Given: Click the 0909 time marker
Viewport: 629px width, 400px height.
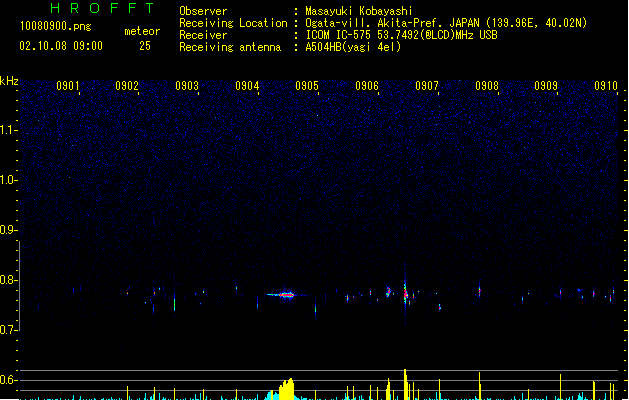Looking at the screenshot, I should click(x=546, y=86).
